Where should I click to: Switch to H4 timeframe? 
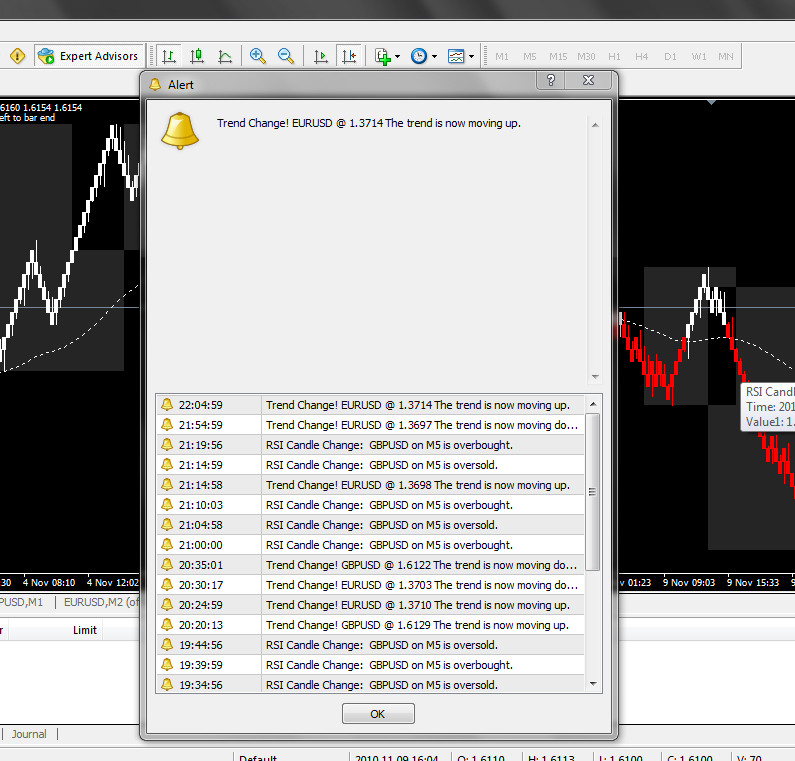642,56
